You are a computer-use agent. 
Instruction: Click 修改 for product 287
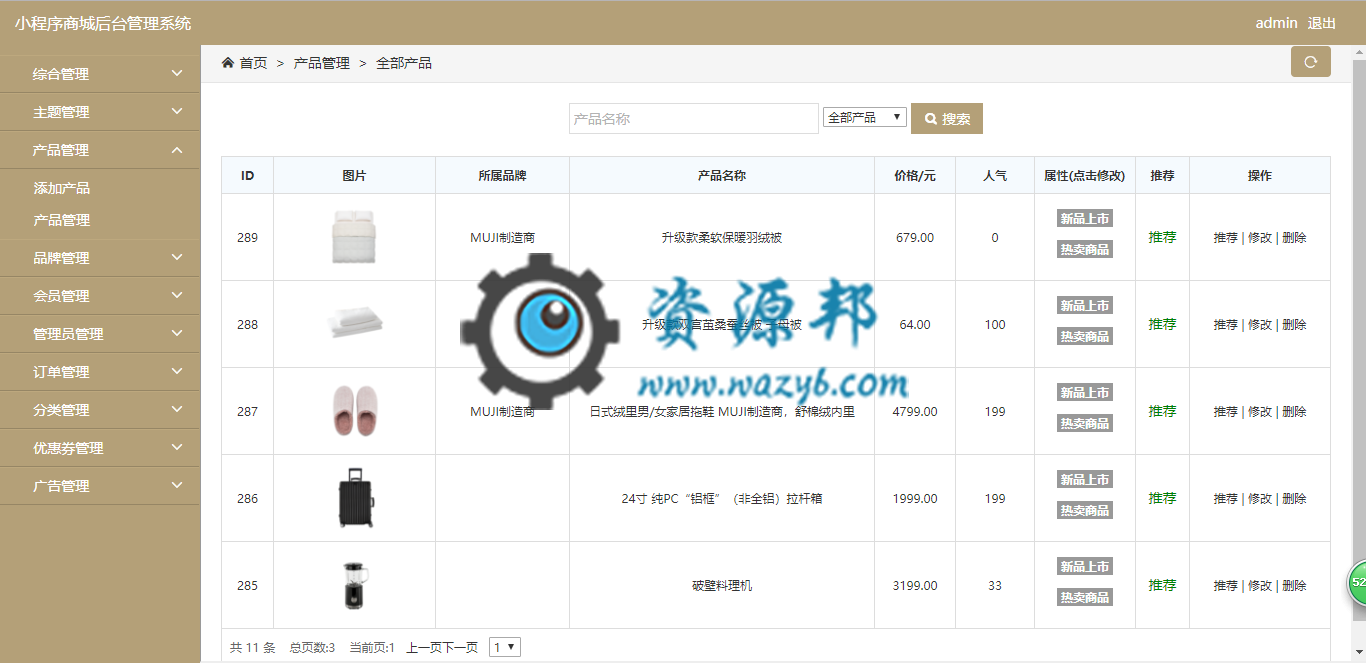1260,412
